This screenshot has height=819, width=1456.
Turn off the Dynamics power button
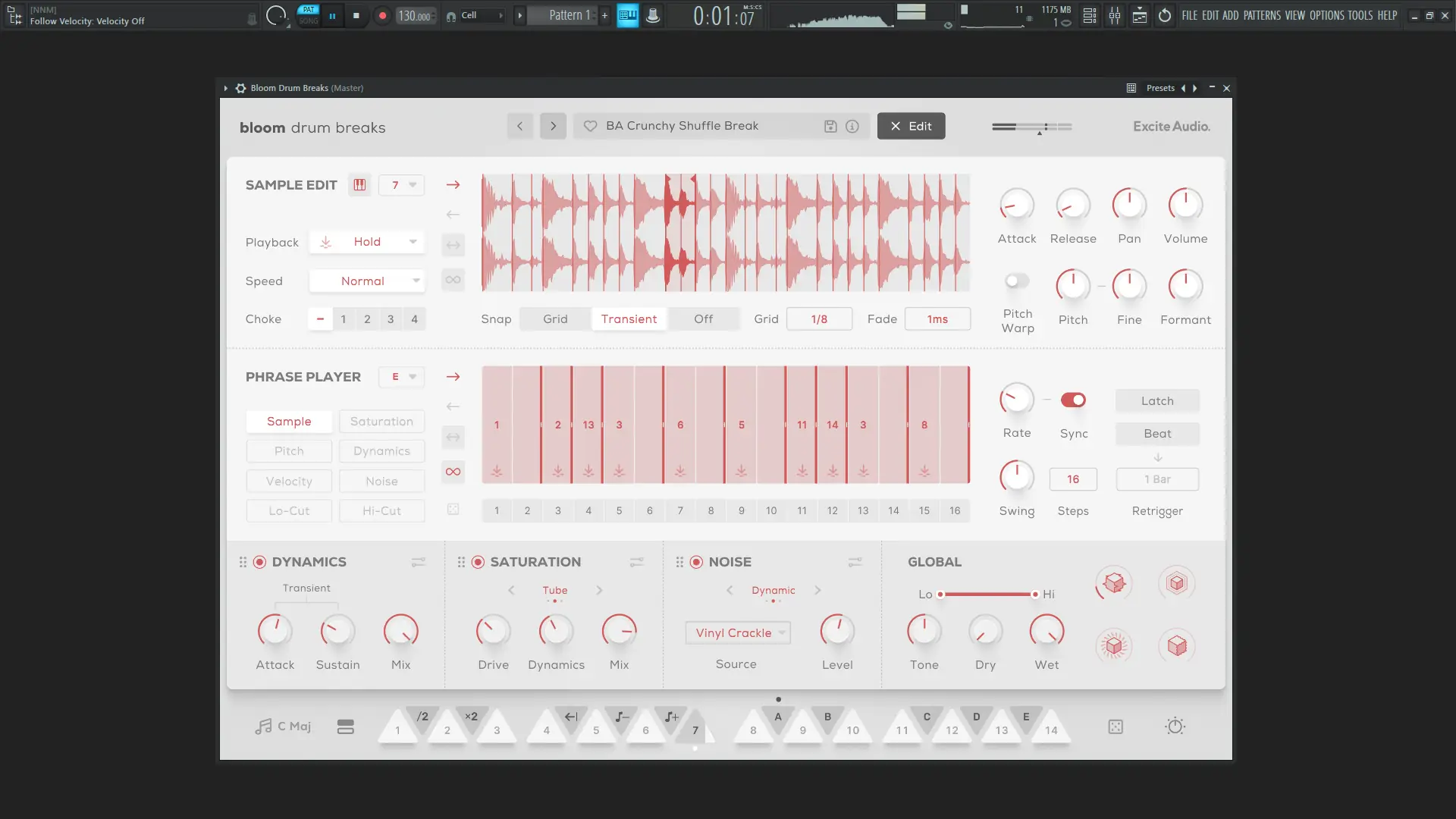click(x=259, y=562)
